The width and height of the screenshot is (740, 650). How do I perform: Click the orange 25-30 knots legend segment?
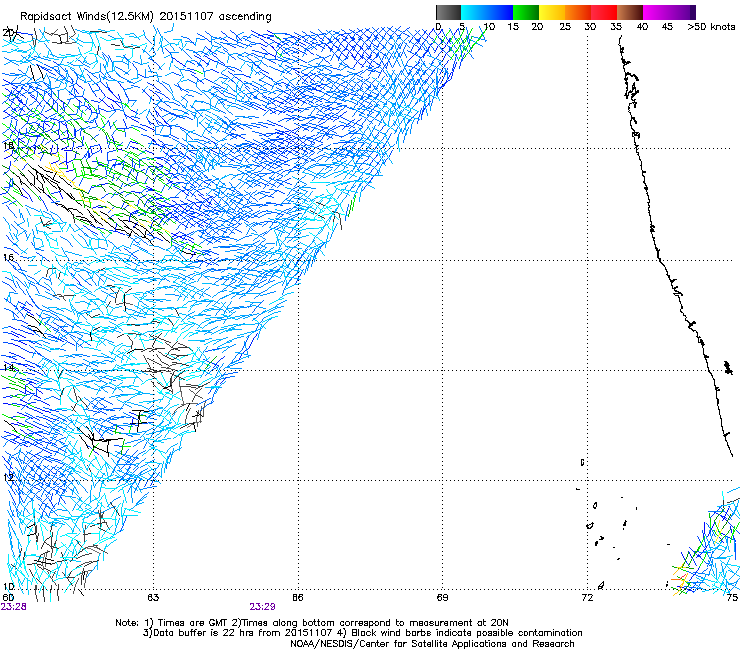[x=578, y=12]
